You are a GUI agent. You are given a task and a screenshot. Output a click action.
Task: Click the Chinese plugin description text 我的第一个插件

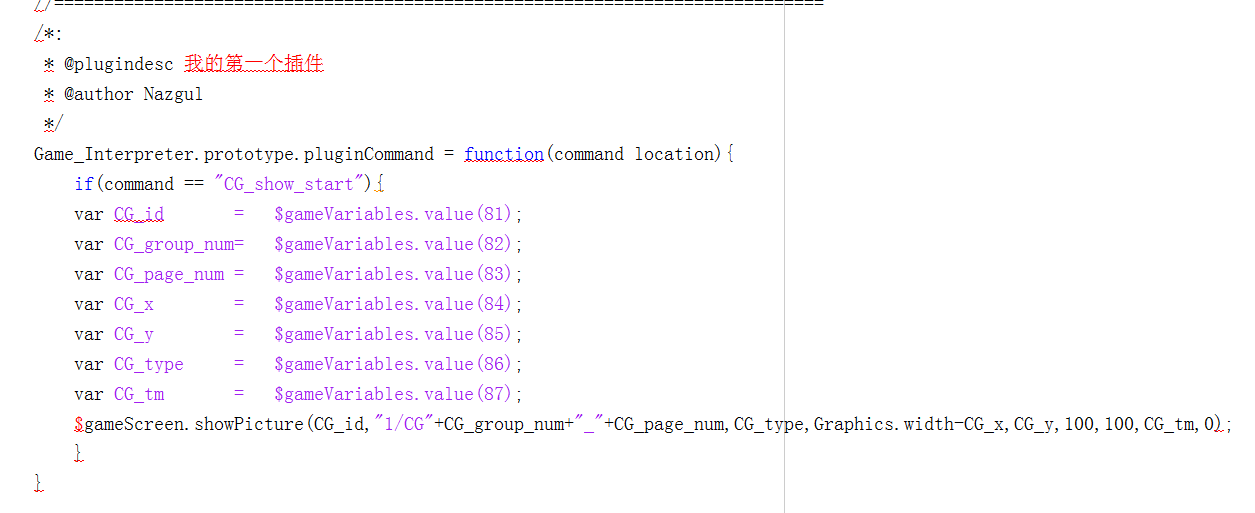click(x=254, y=64)
